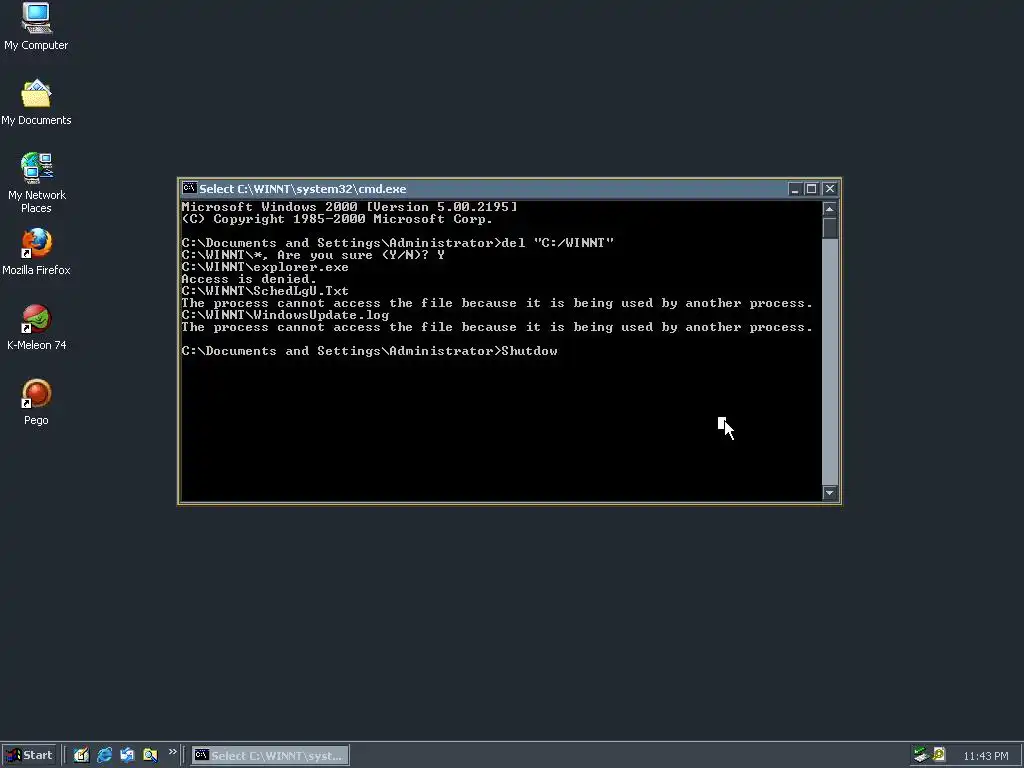This screenshot has width=1024, height=768.
Task: Click the 'Access is denied.' line
Action: [249, 279]
